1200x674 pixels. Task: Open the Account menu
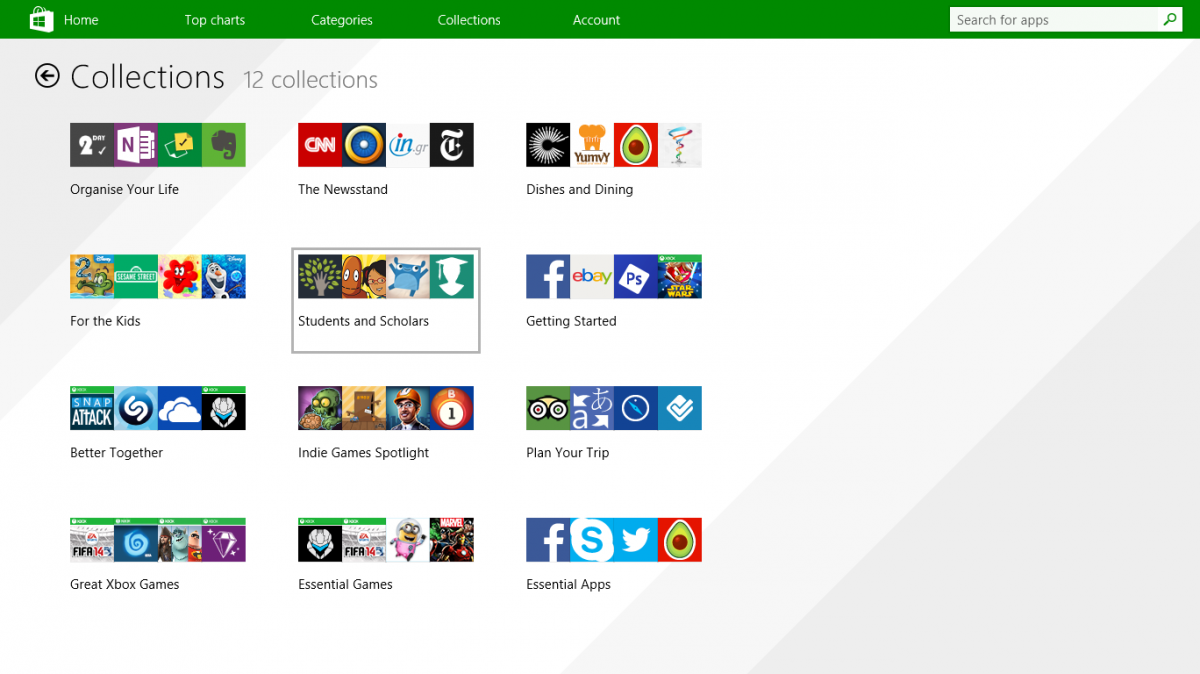pos(596,20)
